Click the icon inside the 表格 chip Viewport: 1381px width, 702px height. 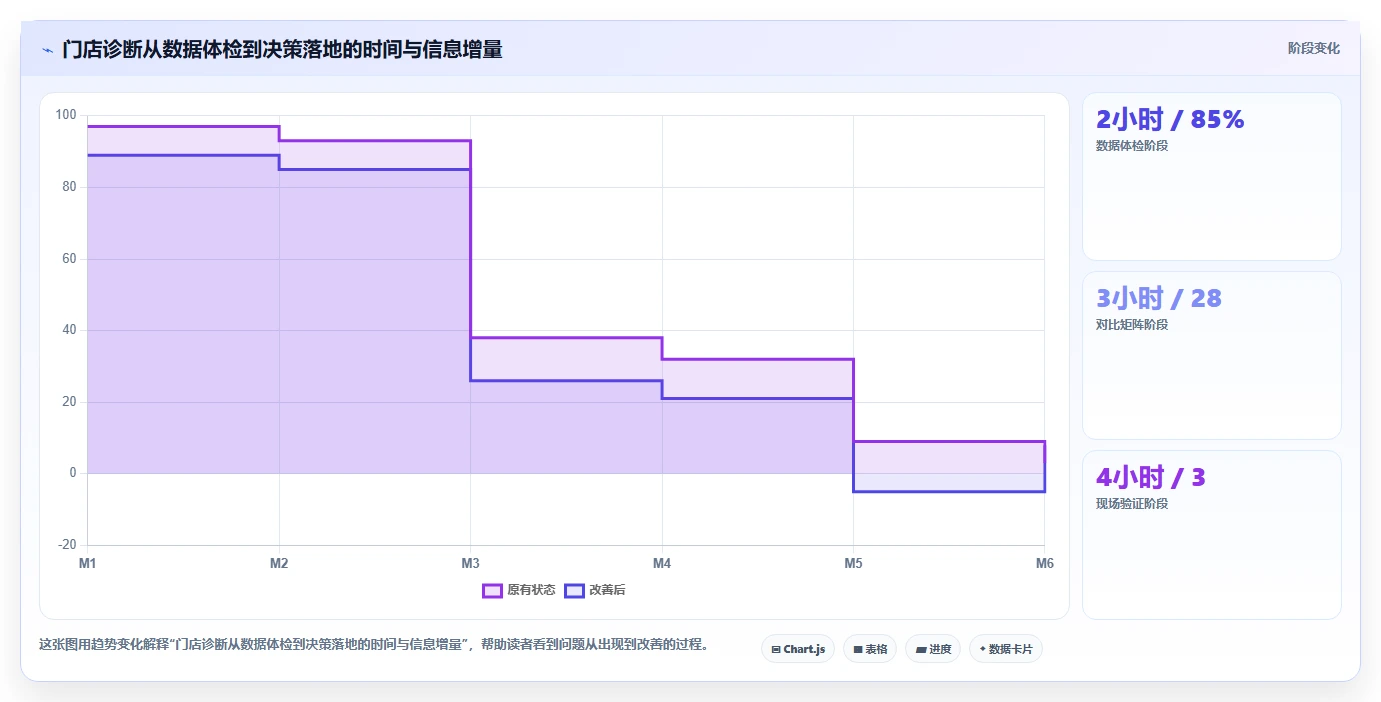click(x=858, y=650)
